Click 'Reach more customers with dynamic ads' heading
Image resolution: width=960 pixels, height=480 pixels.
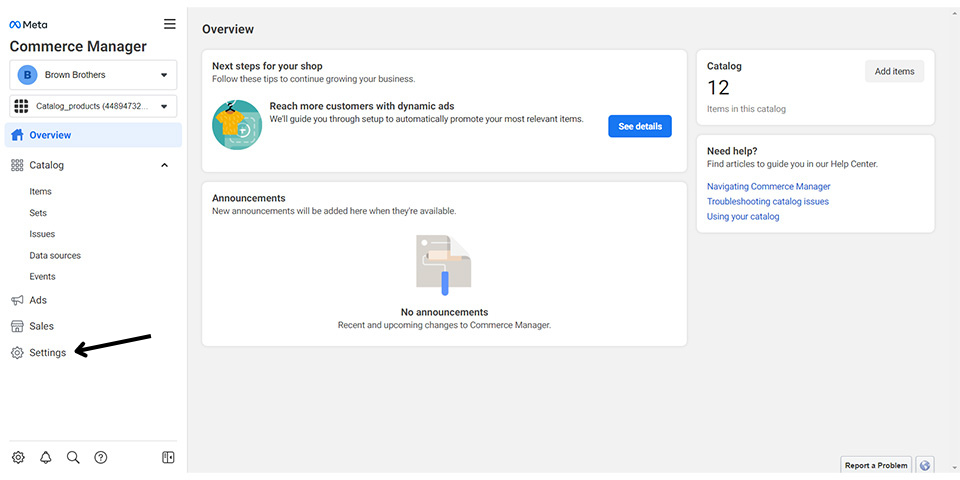[x=362, y=106]
